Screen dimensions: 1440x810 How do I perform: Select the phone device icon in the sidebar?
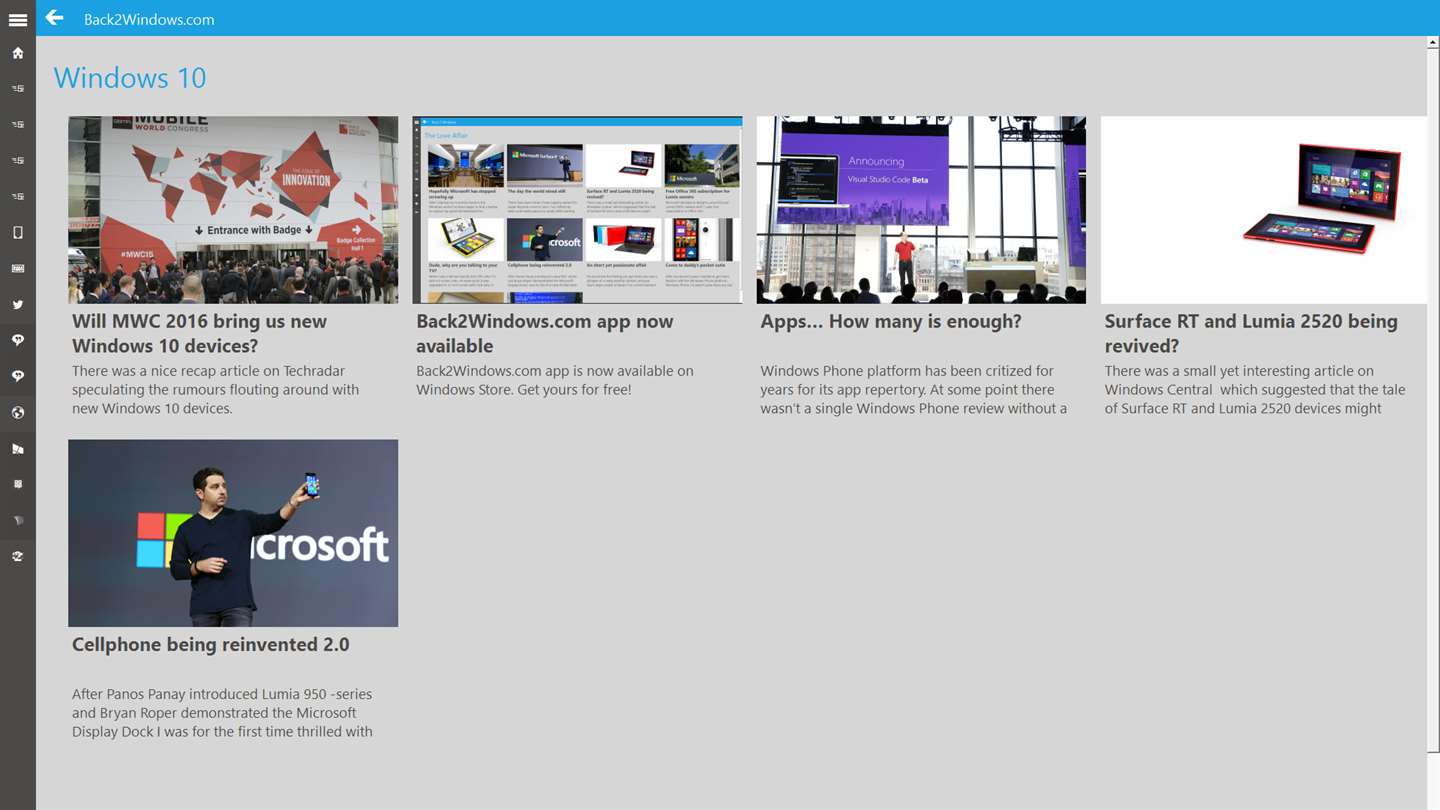pos(18,233)
